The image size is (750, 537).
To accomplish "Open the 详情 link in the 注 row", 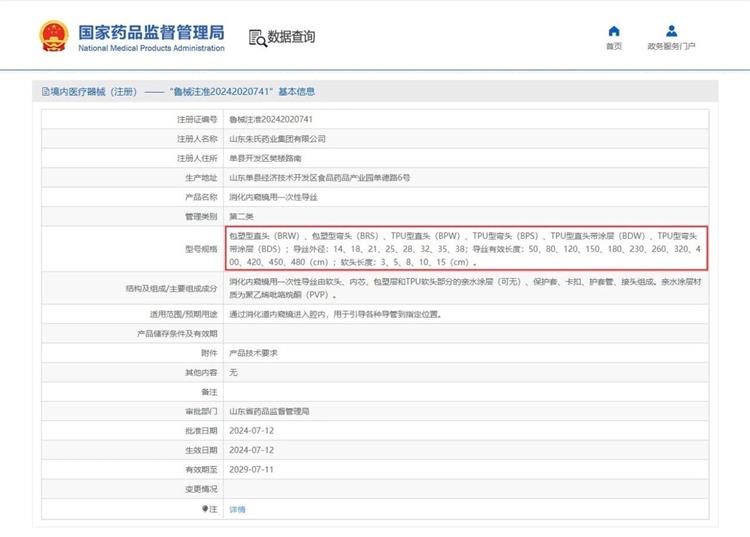I will pyautogui.click(x=237, y=509).
